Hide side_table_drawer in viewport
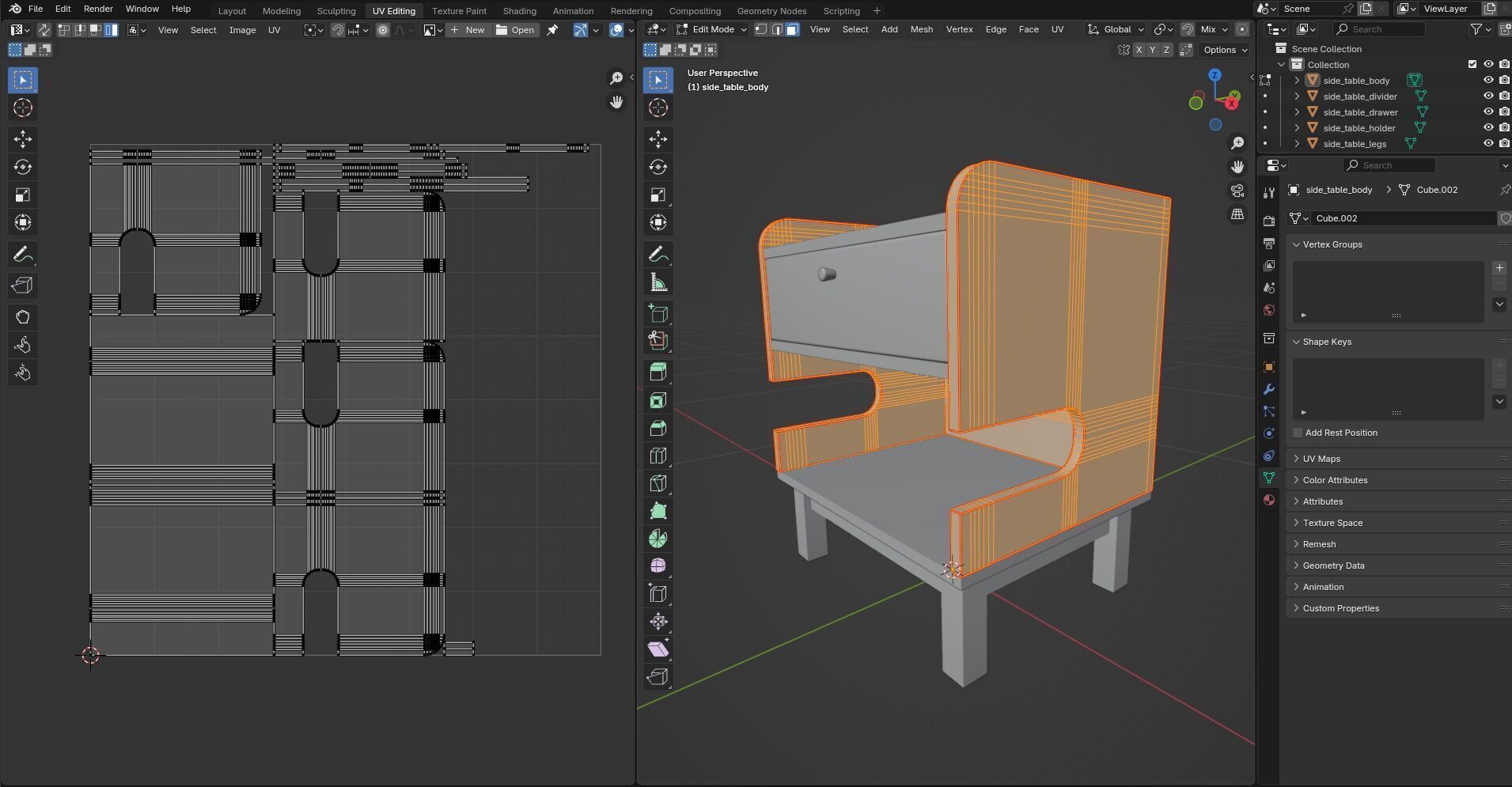The height and width of the screenshot is (787, 1512). [x=1488, y=112]
